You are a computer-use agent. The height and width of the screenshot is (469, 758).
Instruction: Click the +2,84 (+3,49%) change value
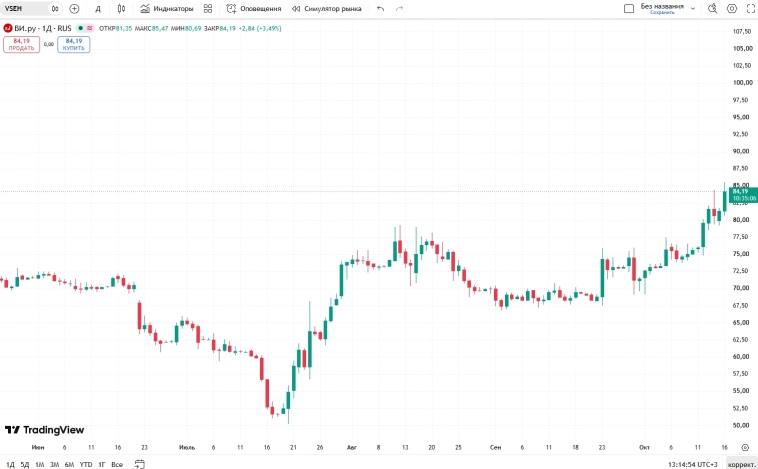pyautogui.click(x=260, y=29)
